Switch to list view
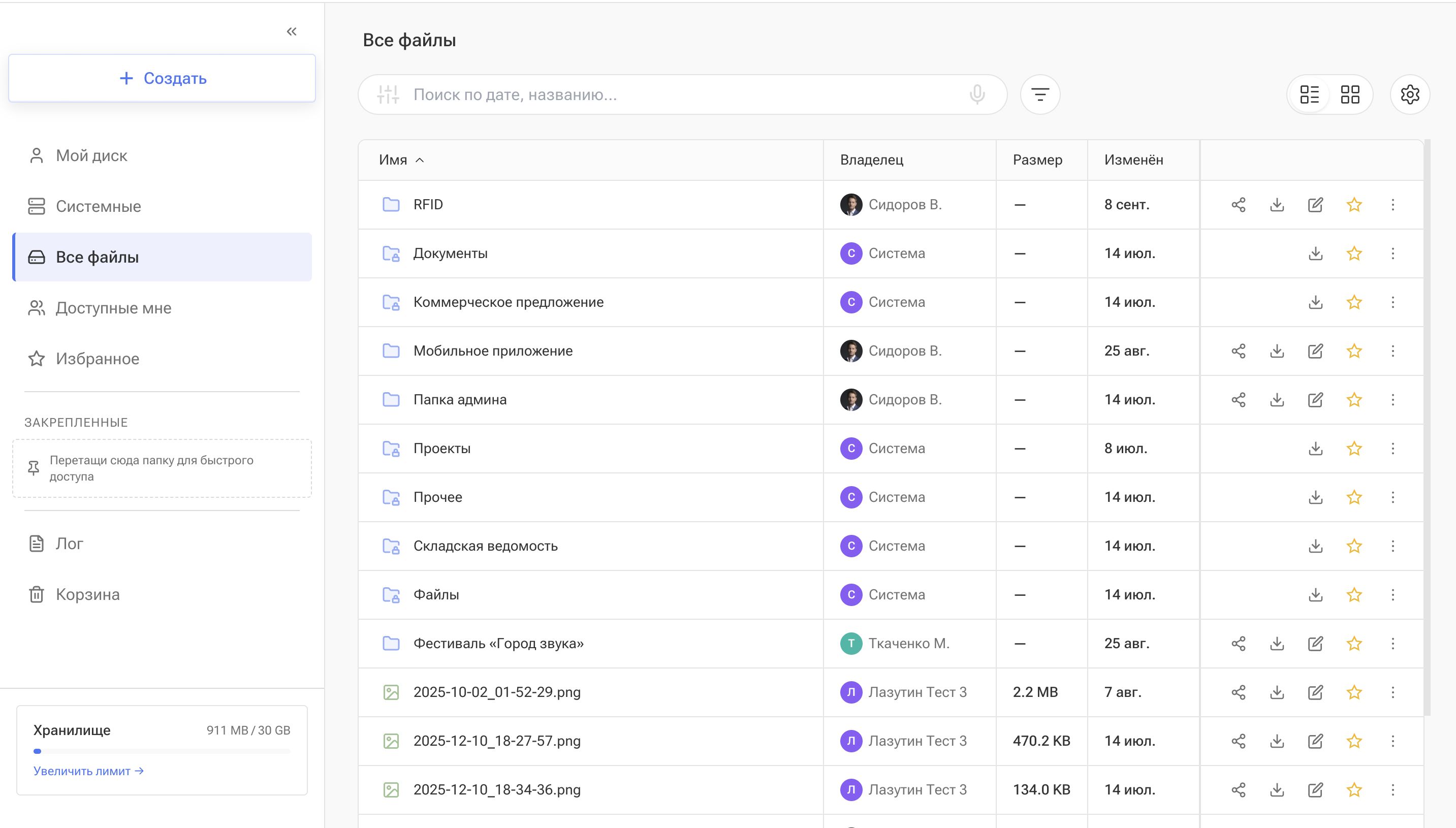This screenshot has height=828, width=1456. 1309,94
